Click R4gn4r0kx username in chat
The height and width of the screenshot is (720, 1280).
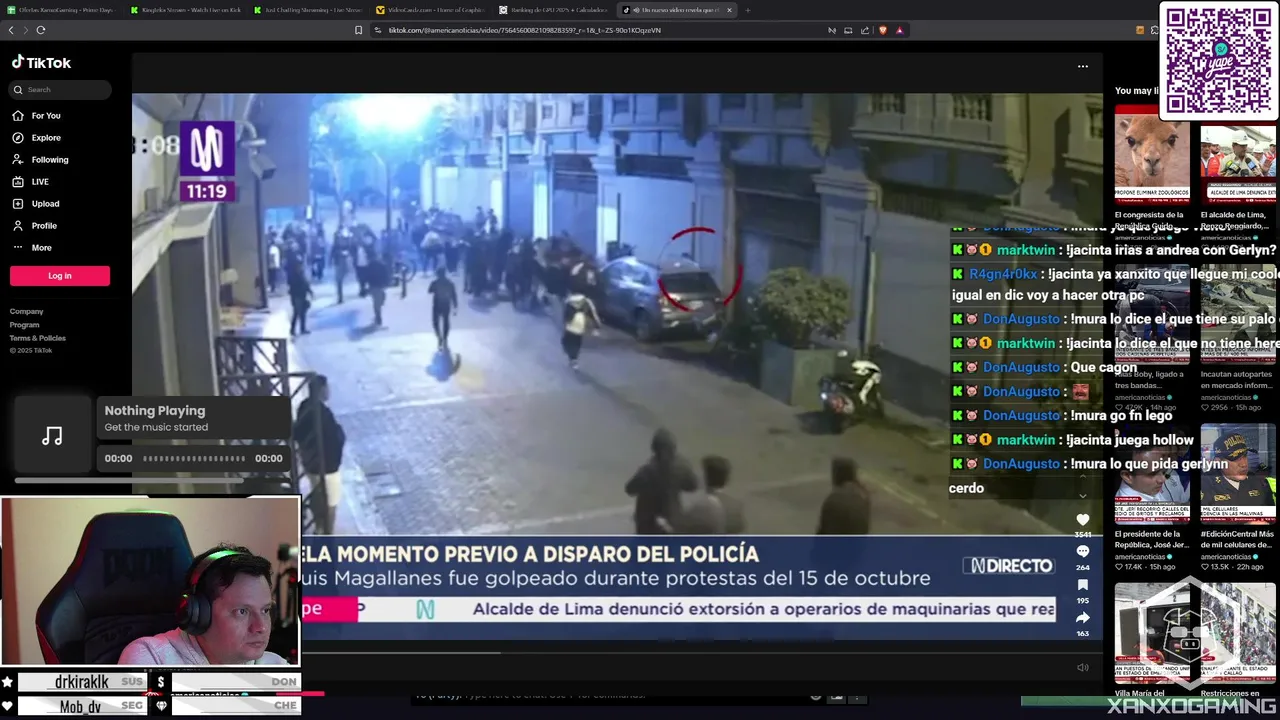pos(1003,274)
